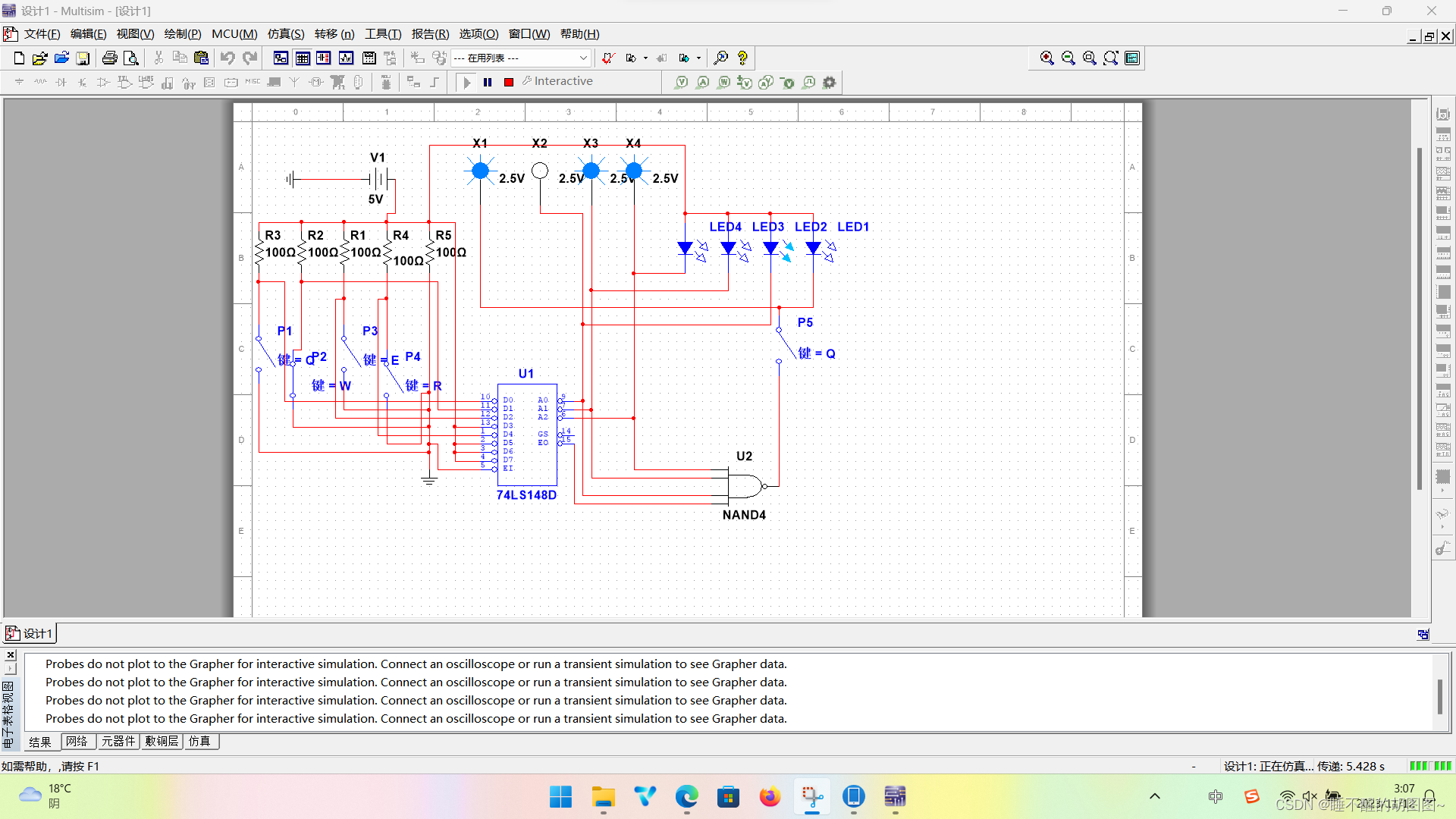1456x819 pixels.
Task: Open the 仿真(S) menu
Action: point(285,34)
